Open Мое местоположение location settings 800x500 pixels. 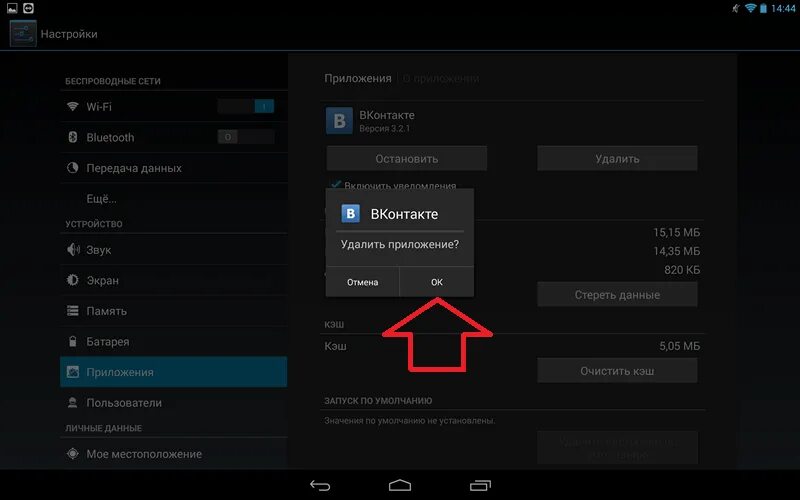[173, 454]
